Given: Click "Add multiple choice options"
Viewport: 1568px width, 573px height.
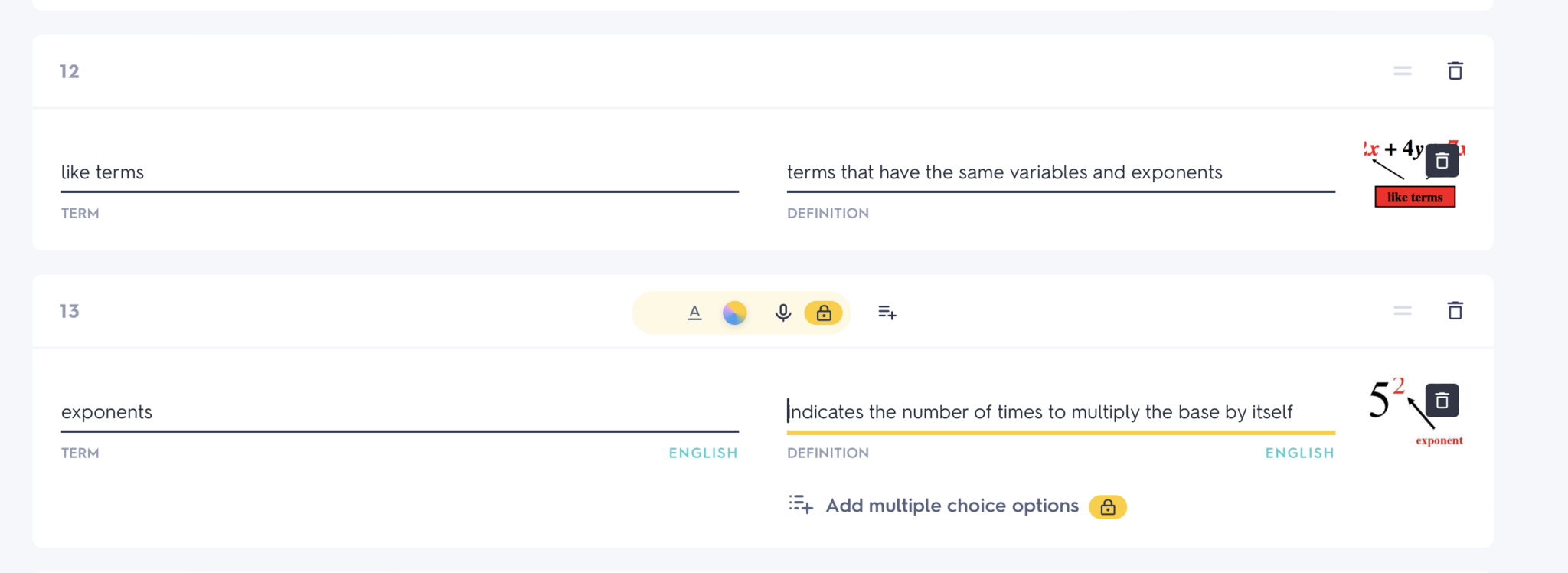Looking at the screenshot, I should [x=952, y=506].
